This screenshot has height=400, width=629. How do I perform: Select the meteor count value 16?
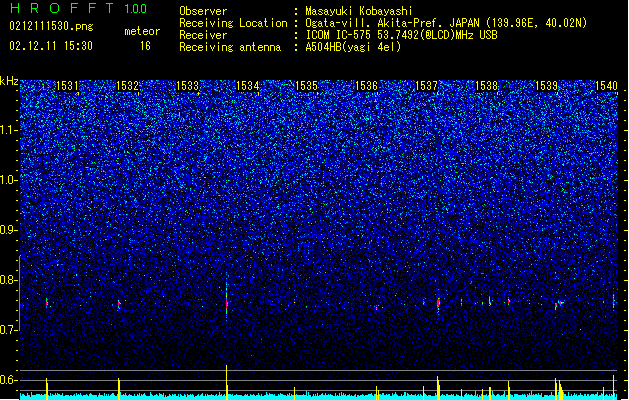[x=145, y=46]
